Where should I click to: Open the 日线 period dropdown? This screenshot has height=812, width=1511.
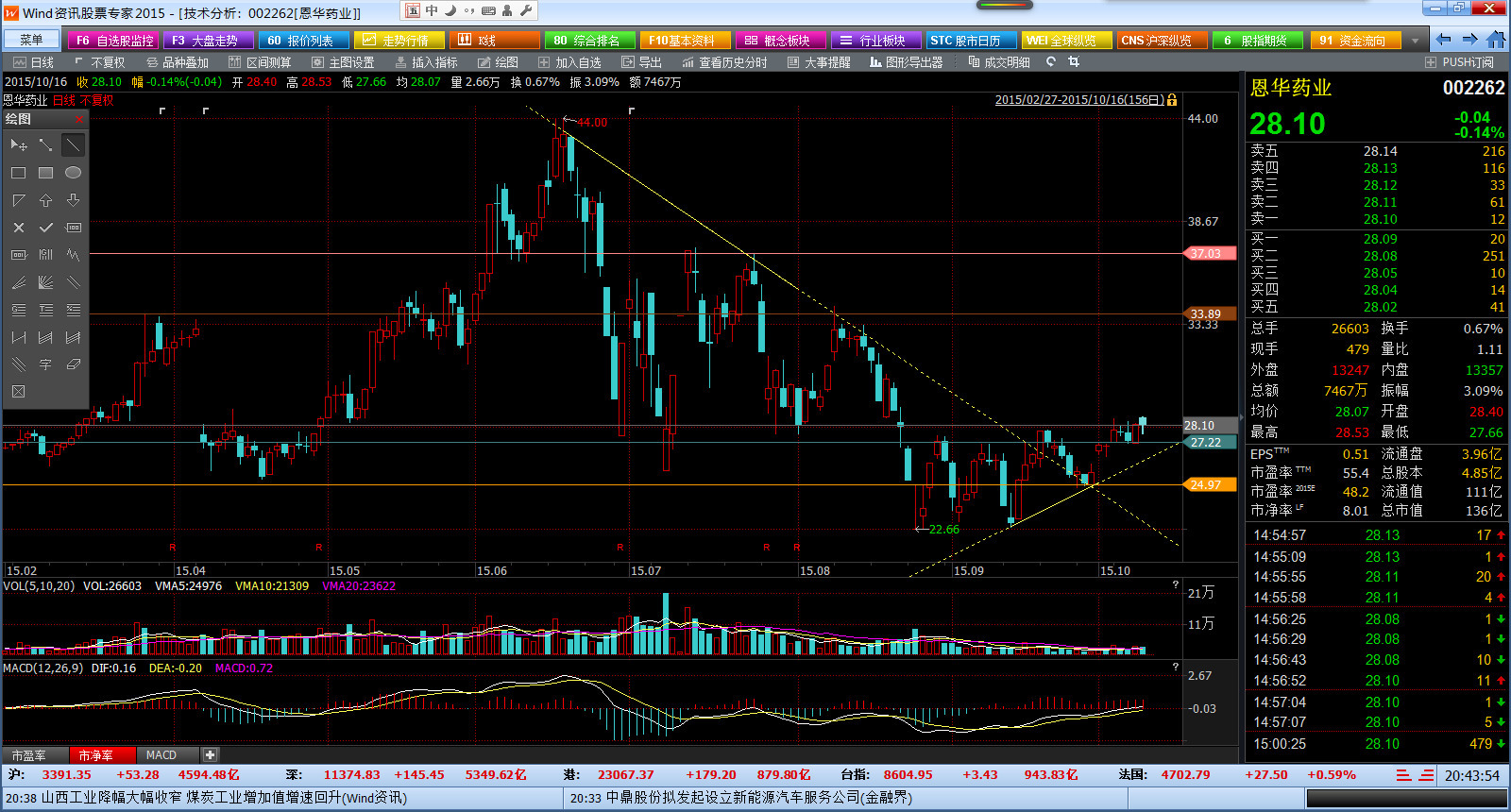[x=35, y=62]
